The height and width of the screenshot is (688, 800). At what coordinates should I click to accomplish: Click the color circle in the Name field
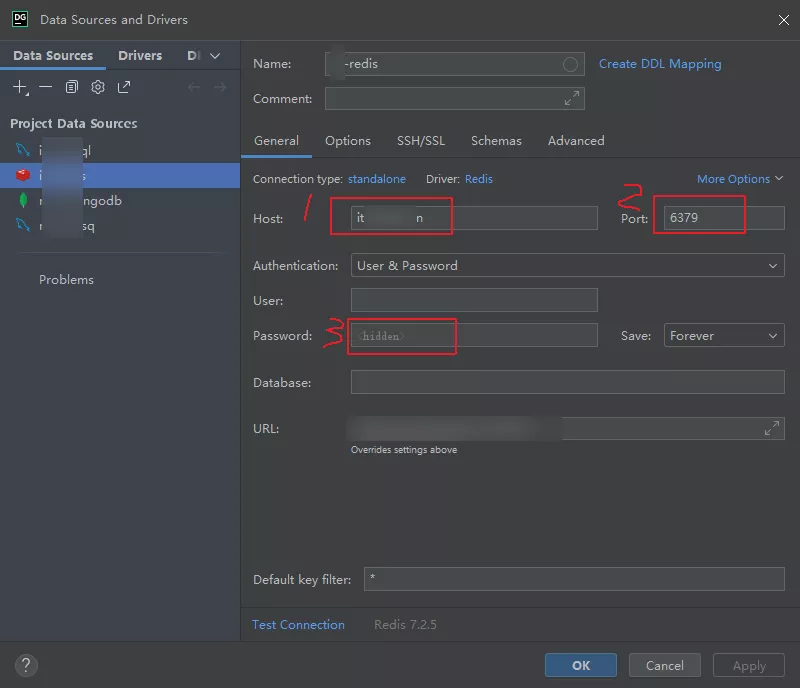point(570,64)
